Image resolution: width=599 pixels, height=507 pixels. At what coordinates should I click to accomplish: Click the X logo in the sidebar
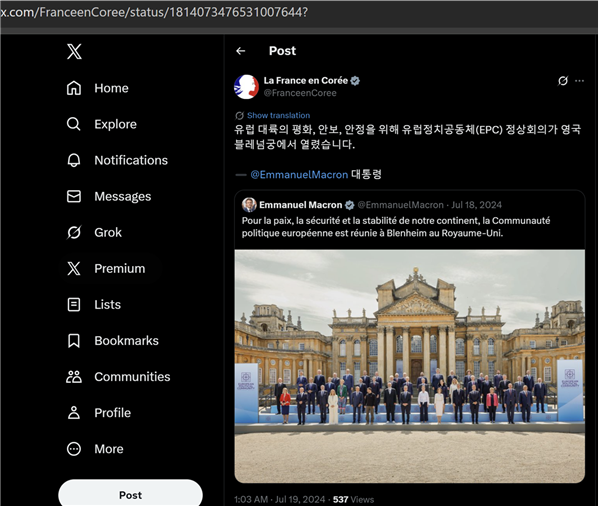pyautogui.click(x=74, y=51)
